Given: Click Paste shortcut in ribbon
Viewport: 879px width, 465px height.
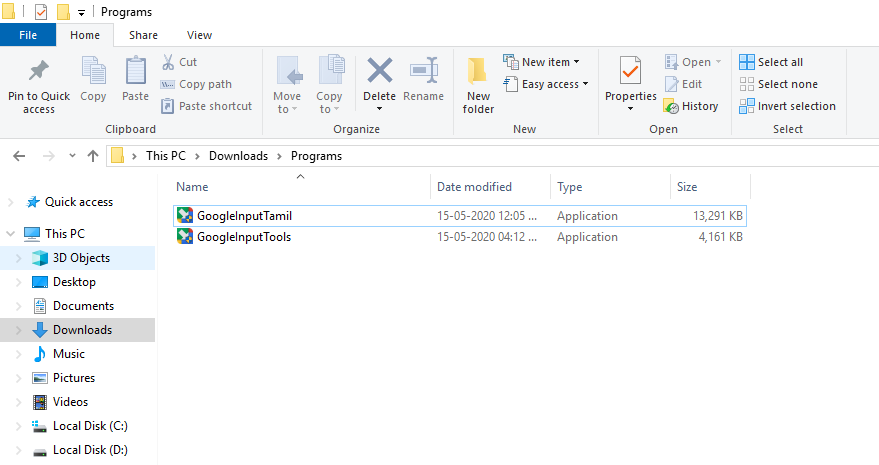Looking at the screenshot, I should coord(206,106).
